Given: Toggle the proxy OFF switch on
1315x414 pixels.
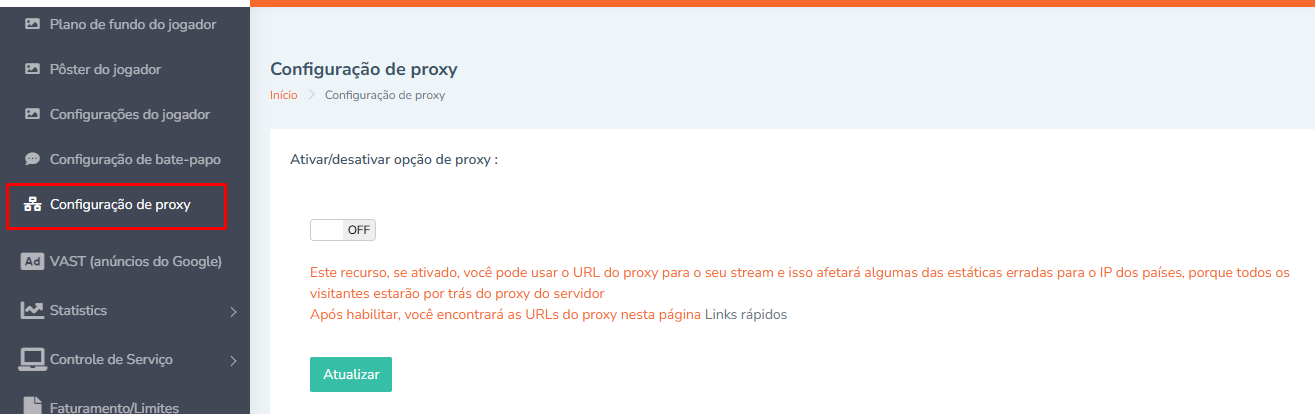Looking at the screenshot, I should pyautogui.click(x=343, y=230).
